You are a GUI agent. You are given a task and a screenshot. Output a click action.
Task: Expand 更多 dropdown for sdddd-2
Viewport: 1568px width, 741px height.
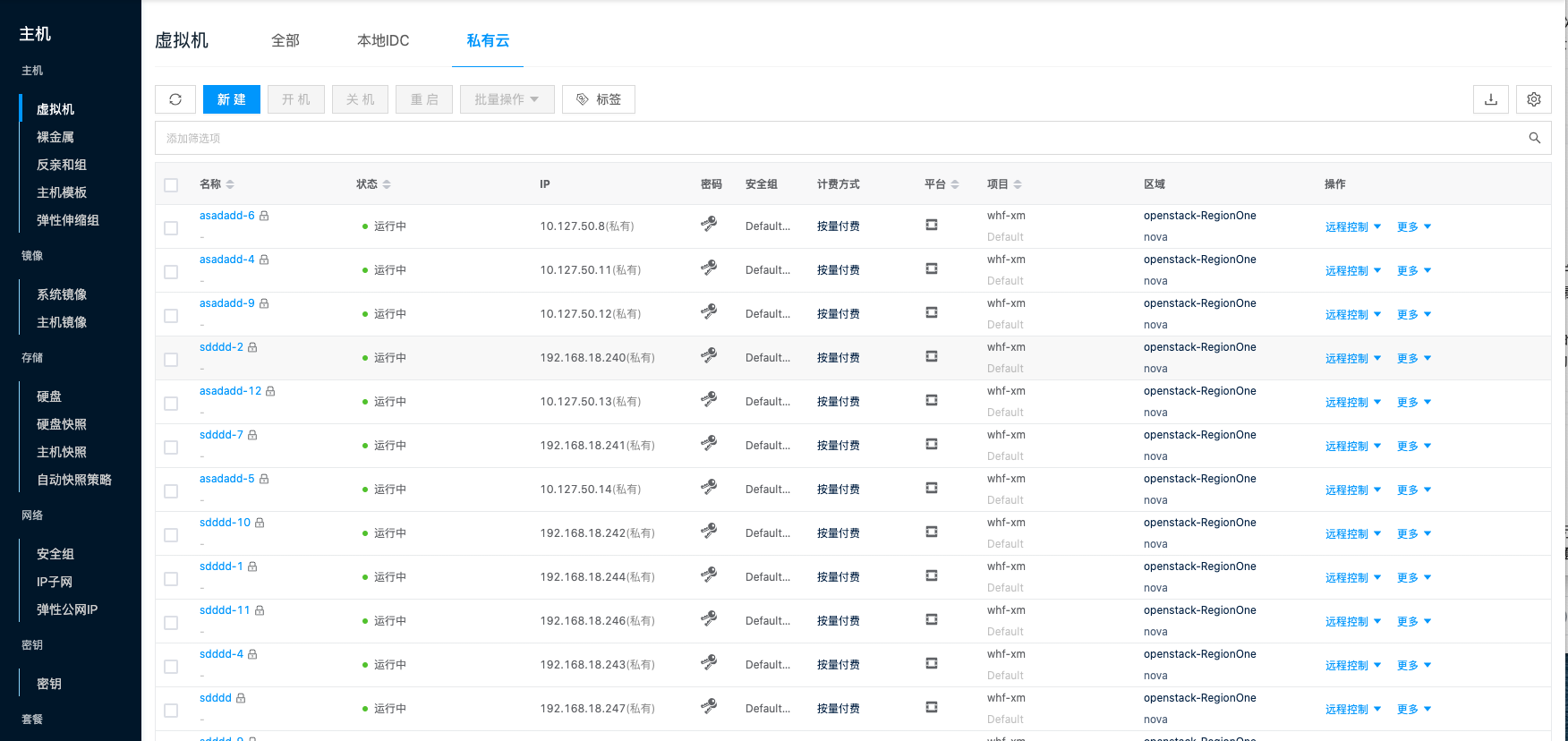[x=1414, y=359]
